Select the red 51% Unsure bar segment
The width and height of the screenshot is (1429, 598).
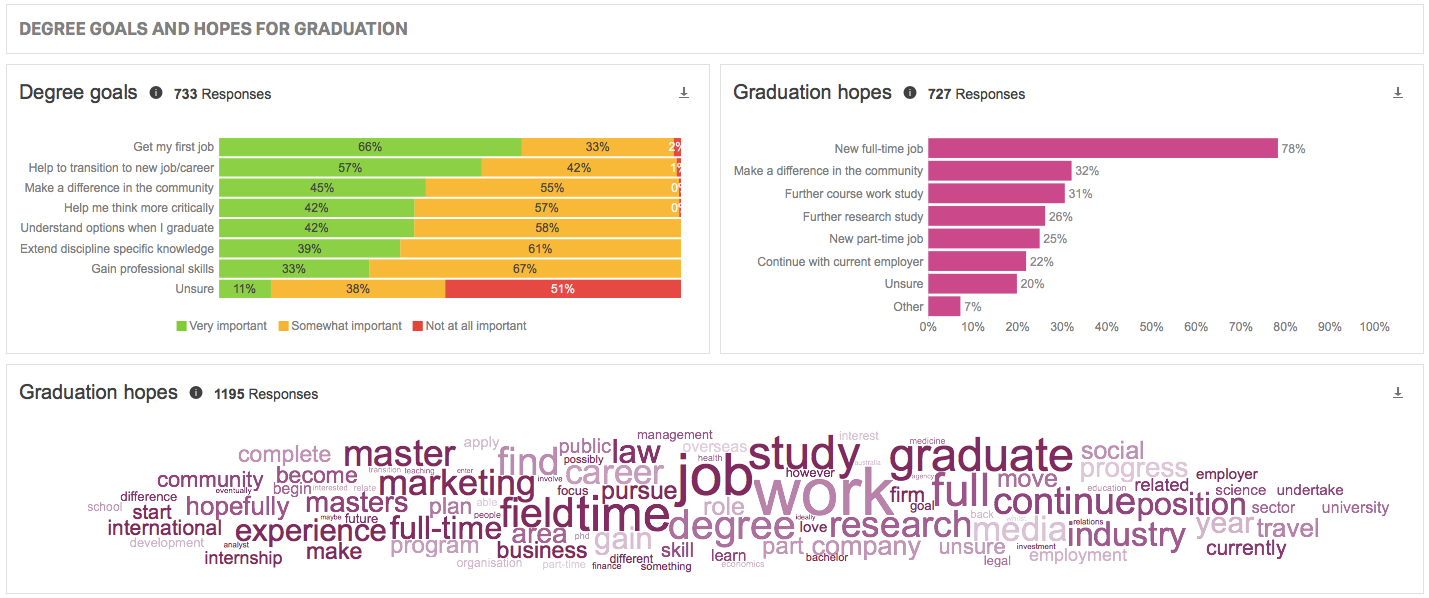point(562,289)
